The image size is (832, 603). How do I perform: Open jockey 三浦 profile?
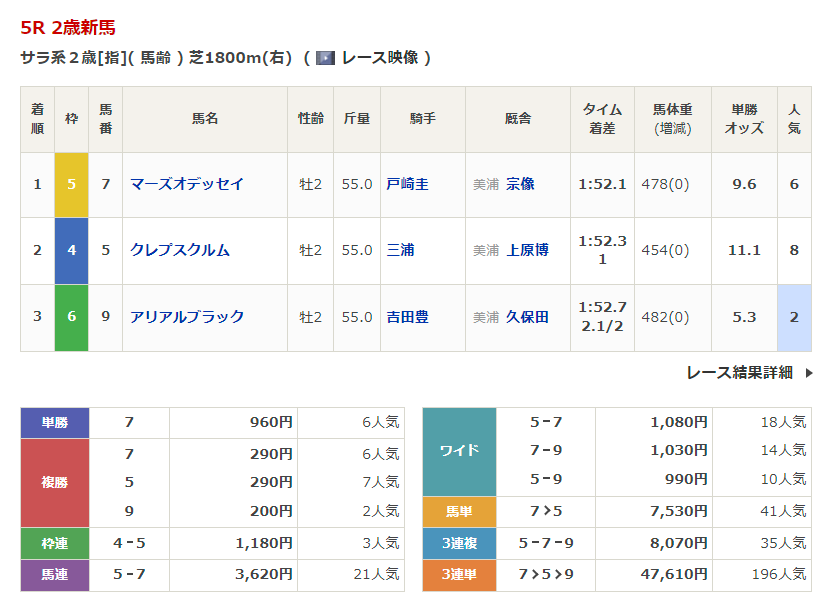click(400, 250)
